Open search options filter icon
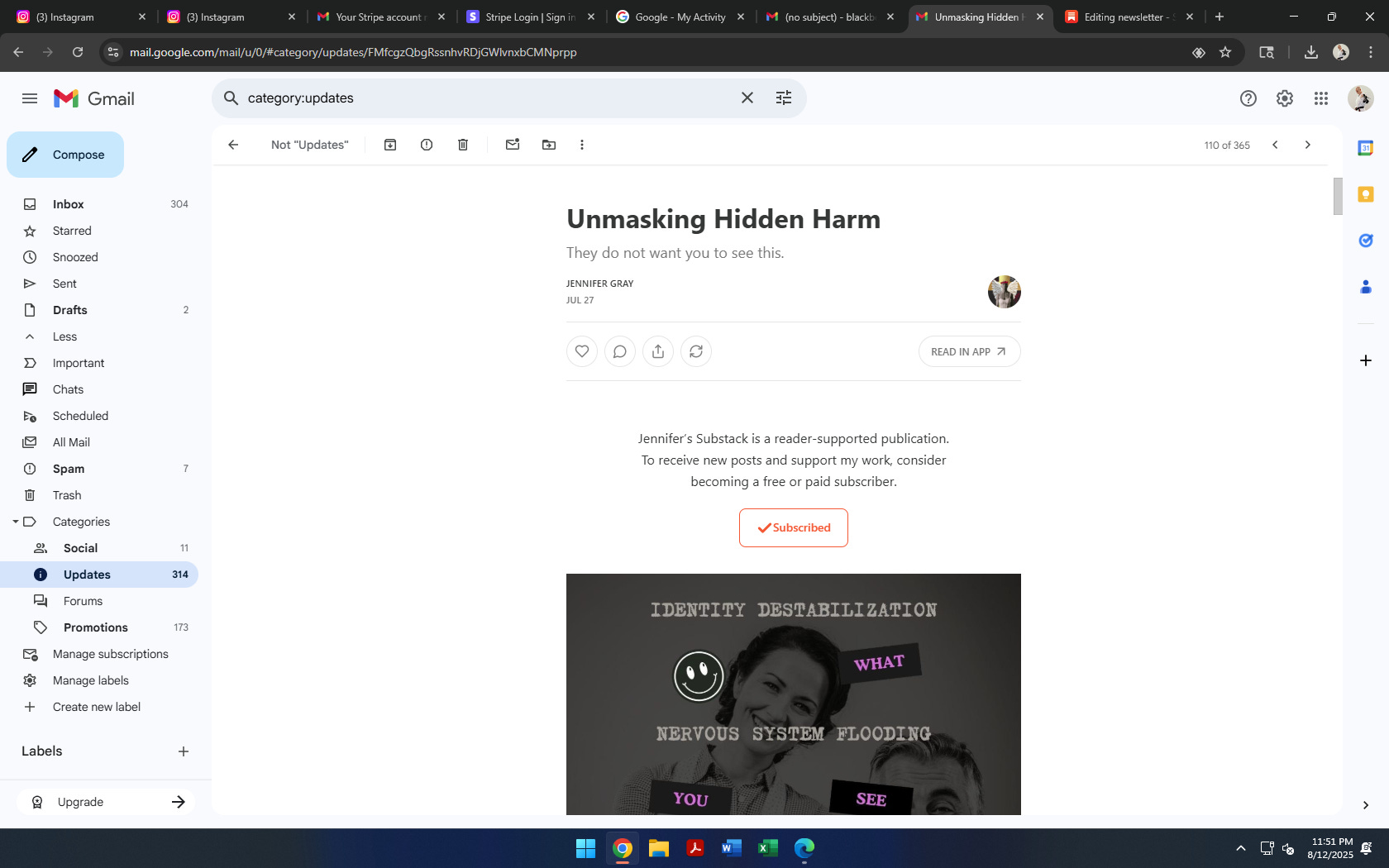 tap(784, 98)
